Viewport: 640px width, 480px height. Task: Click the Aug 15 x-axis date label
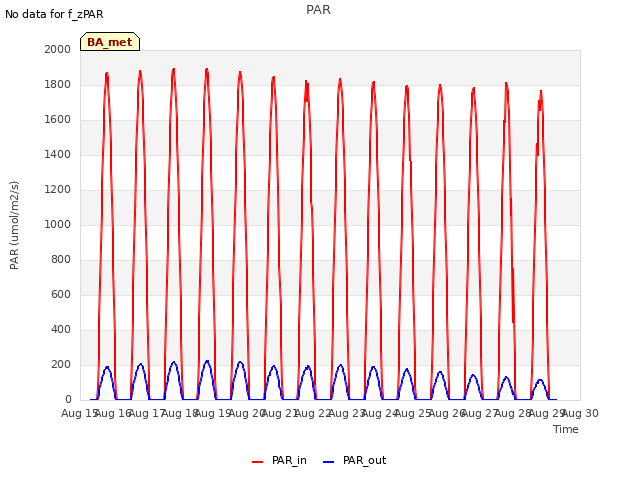pyautogui.click(x=79, y=413)
